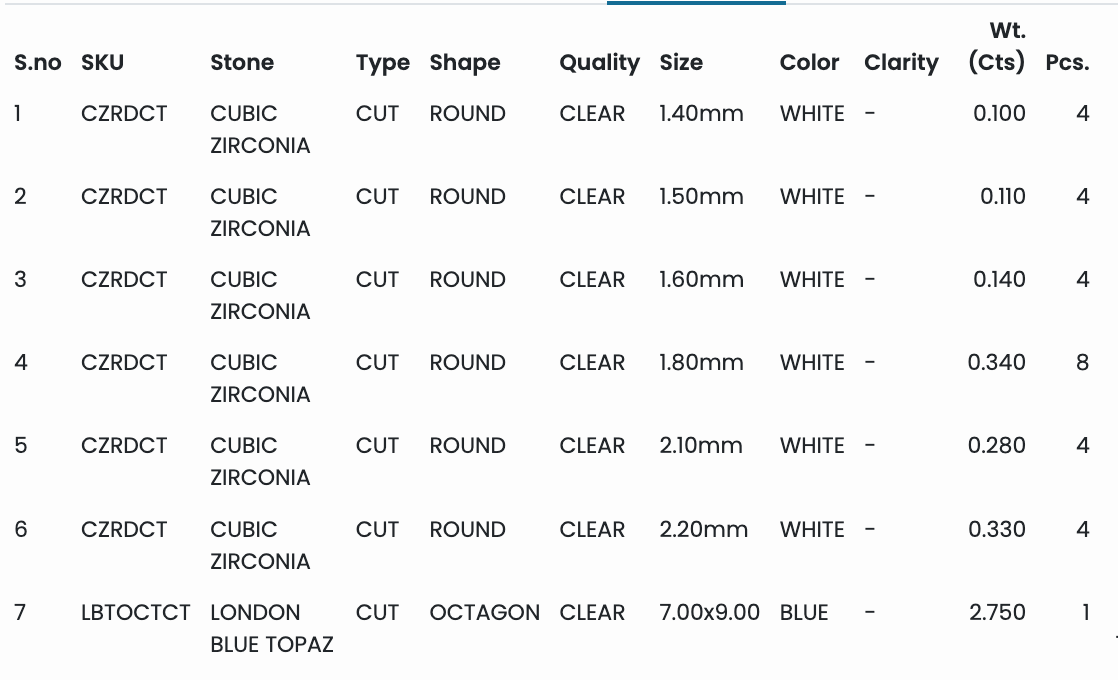The image size is (1118, 680).
Task: Select the 1.40mm size cell
Action: point(701,114)
